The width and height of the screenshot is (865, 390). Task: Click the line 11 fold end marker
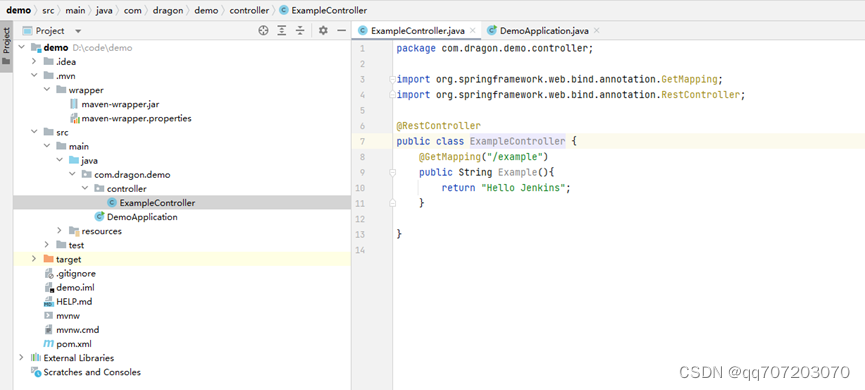[x=392, y=203]
